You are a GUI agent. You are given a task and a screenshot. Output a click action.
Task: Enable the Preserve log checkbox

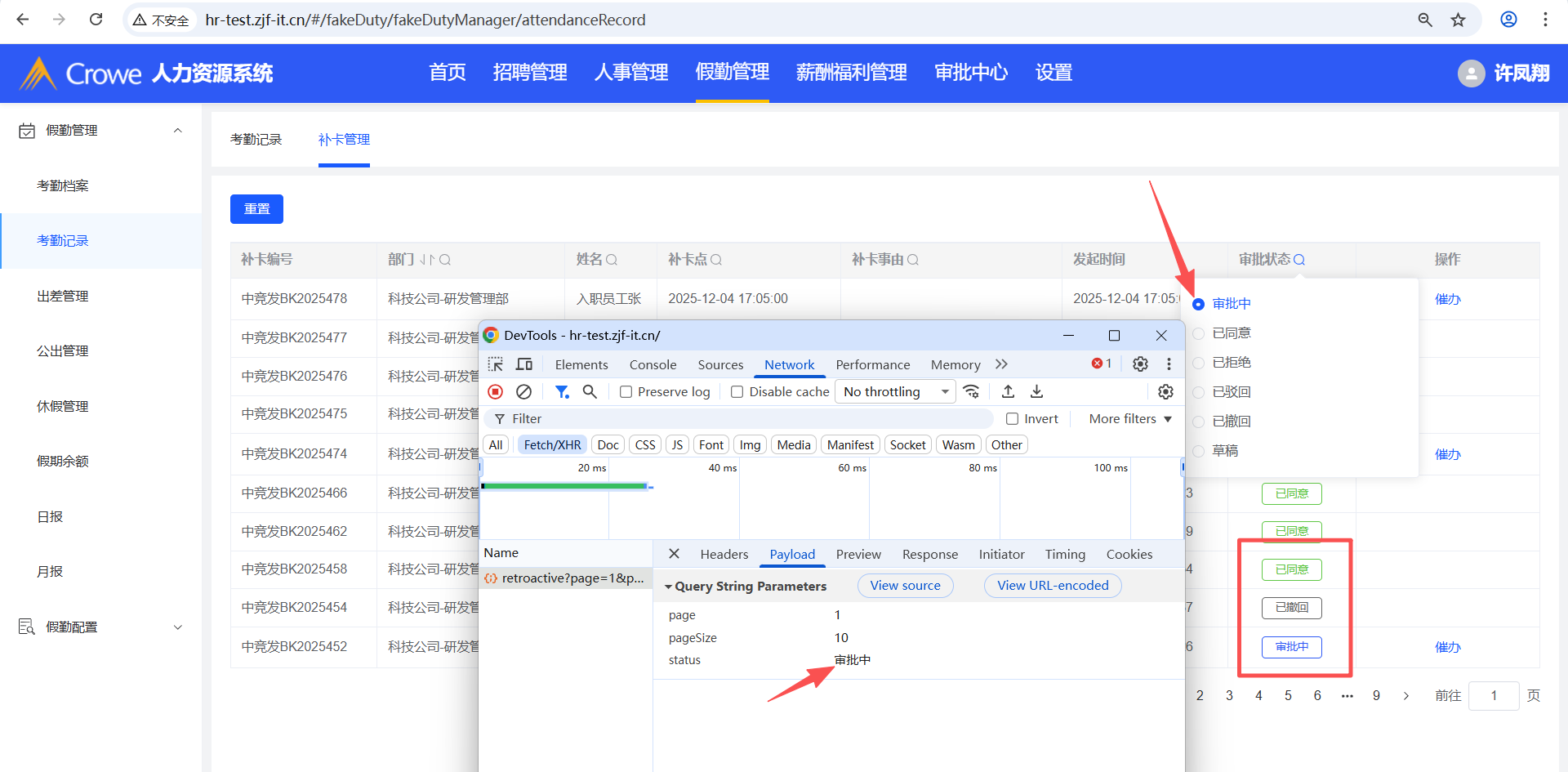[626, 392]
